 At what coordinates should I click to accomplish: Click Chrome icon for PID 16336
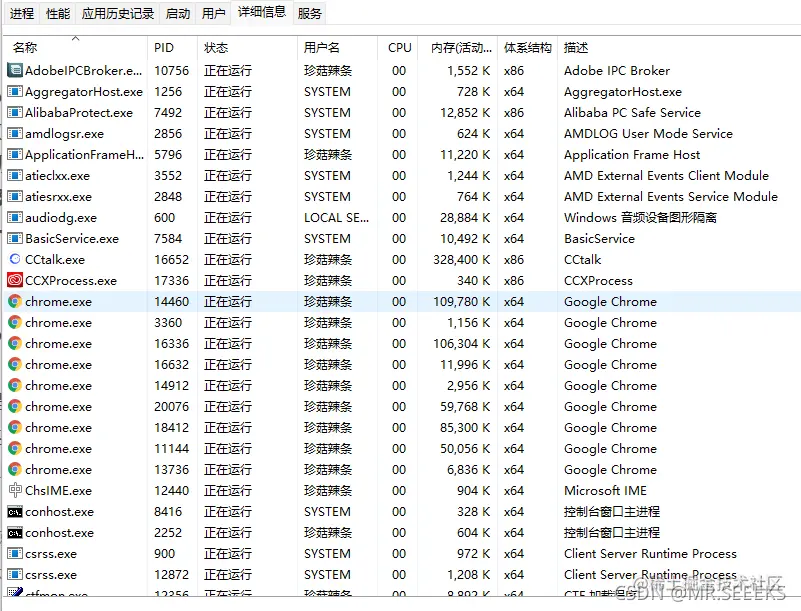click(15, 343)
